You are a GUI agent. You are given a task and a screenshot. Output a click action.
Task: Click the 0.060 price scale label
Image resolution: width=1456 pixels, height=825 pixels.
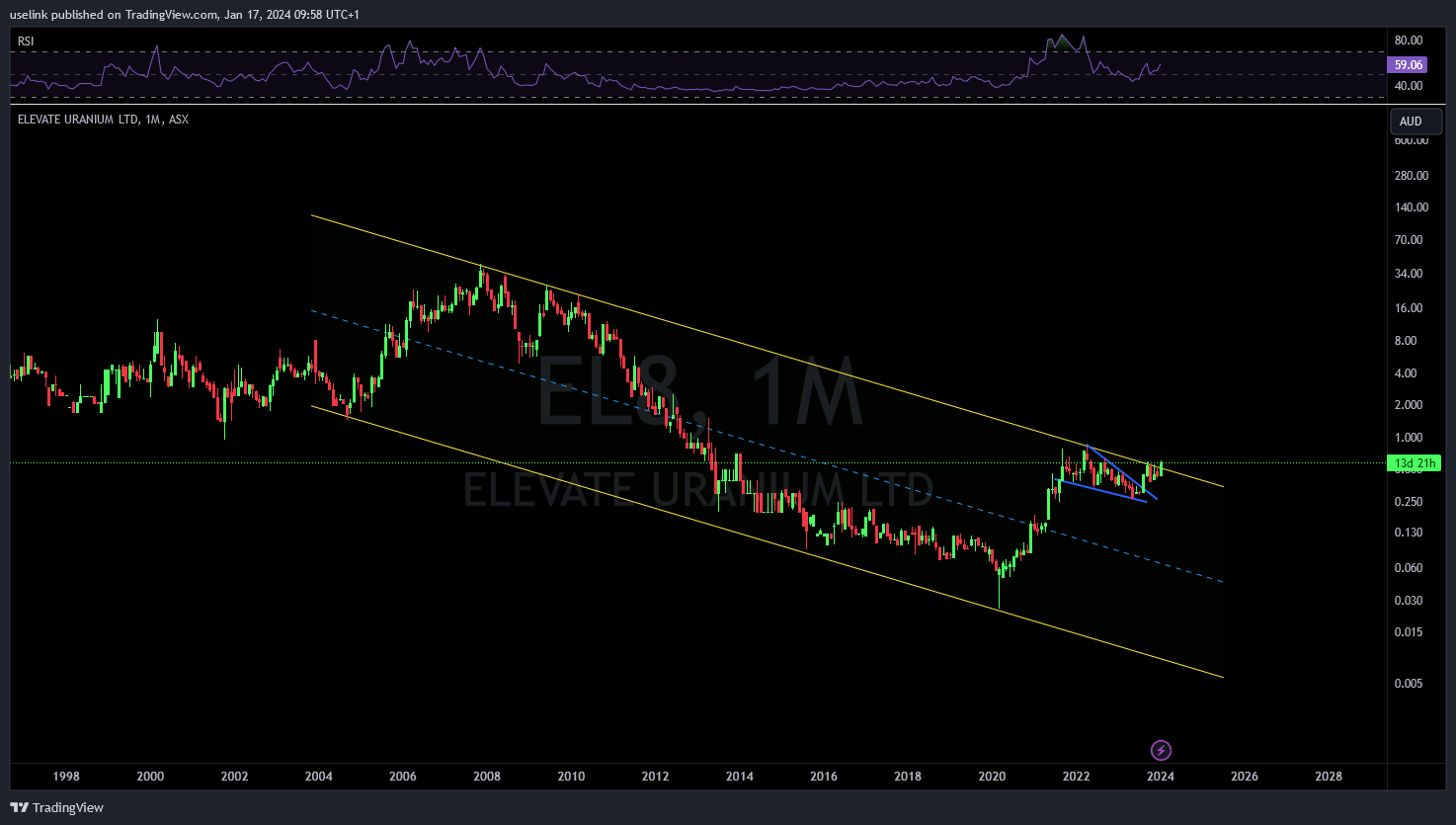1408,568
